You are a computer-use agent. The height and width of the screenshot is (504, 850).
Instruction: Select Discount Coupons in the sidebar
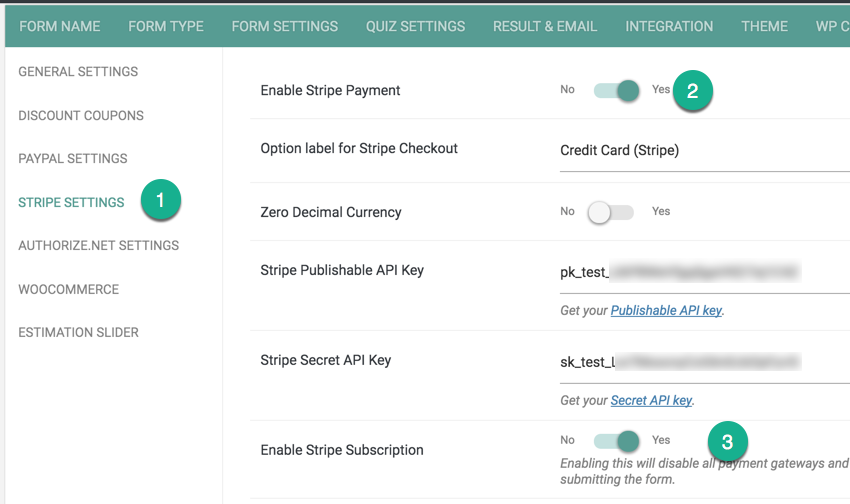[81, 115]
